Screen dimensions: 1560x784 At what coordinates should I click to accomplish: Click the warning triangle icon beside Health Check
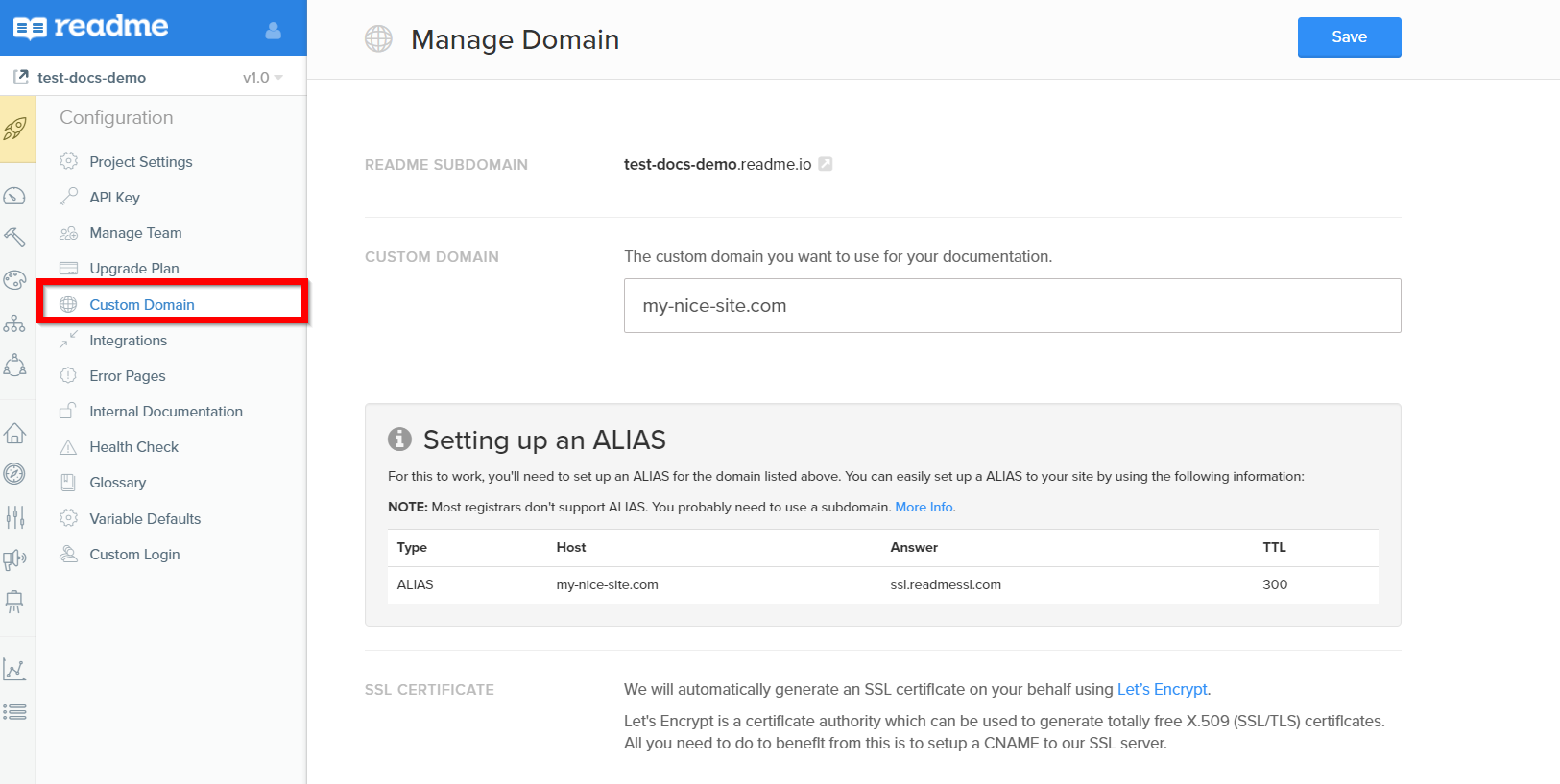[x=68, y=447]
